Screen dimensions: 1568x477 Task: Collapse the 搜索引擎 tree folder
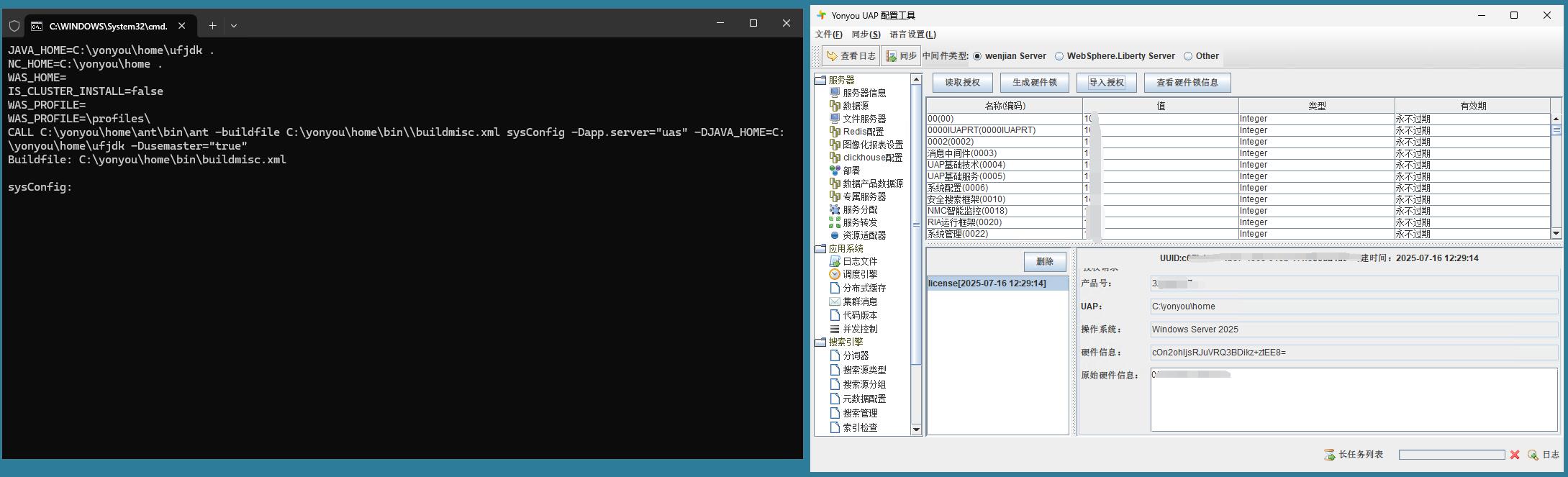[820, 342]
